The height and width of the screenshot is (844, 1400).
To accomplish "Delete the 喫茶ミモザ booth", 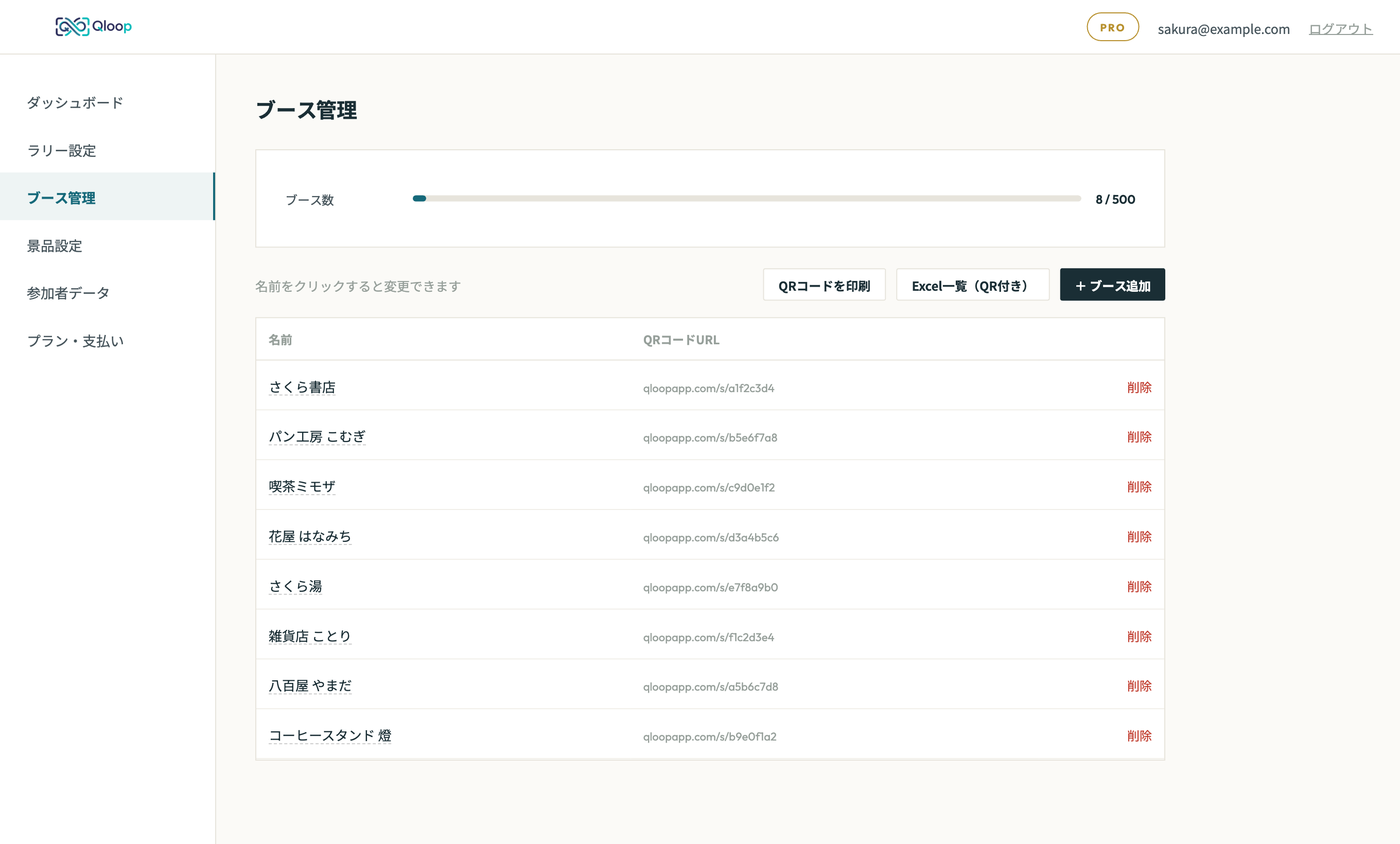I will pyautogui.click(x=1139, y=487).
